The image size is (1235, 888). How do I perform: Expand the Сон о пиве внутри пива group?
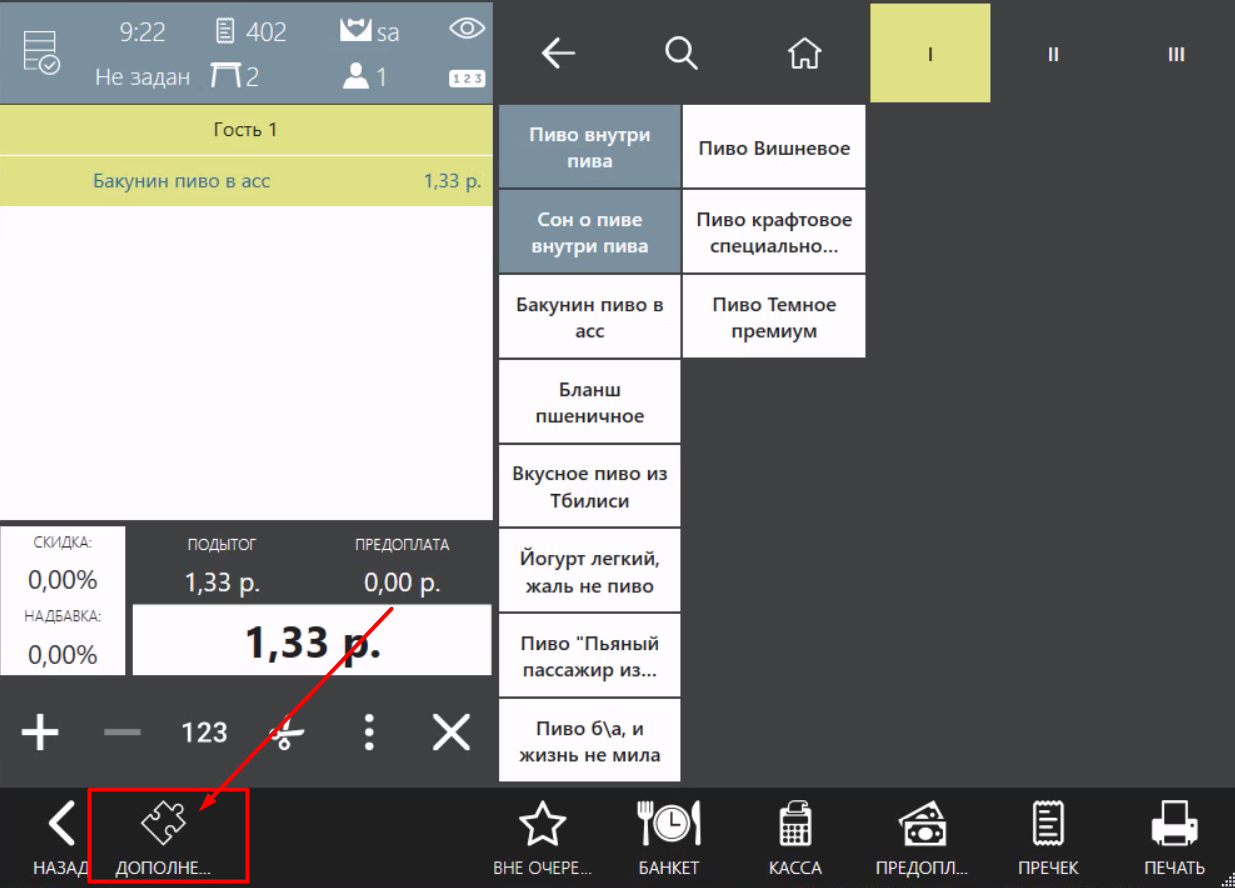point(589,232)
